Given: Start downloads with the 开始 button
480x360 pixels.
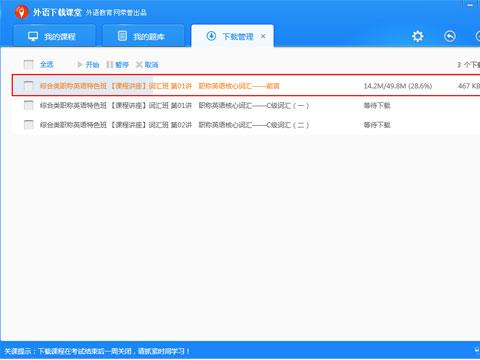Looking at the screenshot, I should click(x=88, y=64).
